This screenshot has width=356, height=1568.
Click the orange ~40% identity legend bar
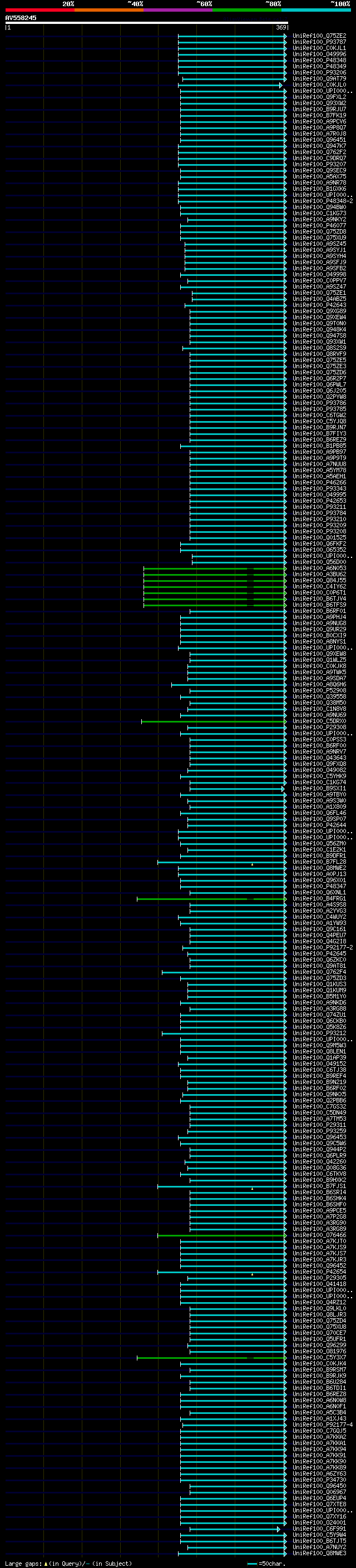(x=109, y=10)
